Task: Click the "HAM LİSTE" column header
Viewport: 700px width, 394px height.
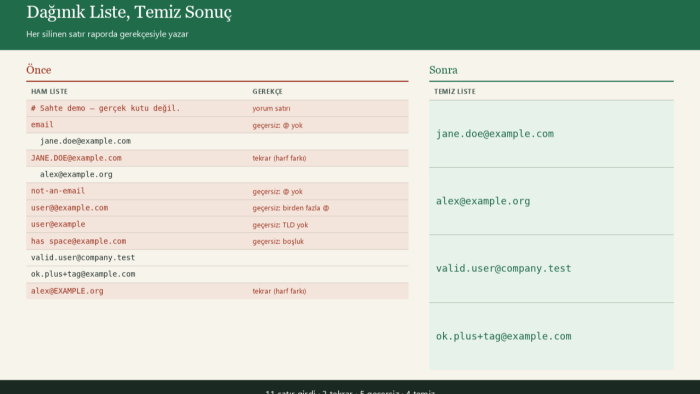Action: [x=49, y=91]
